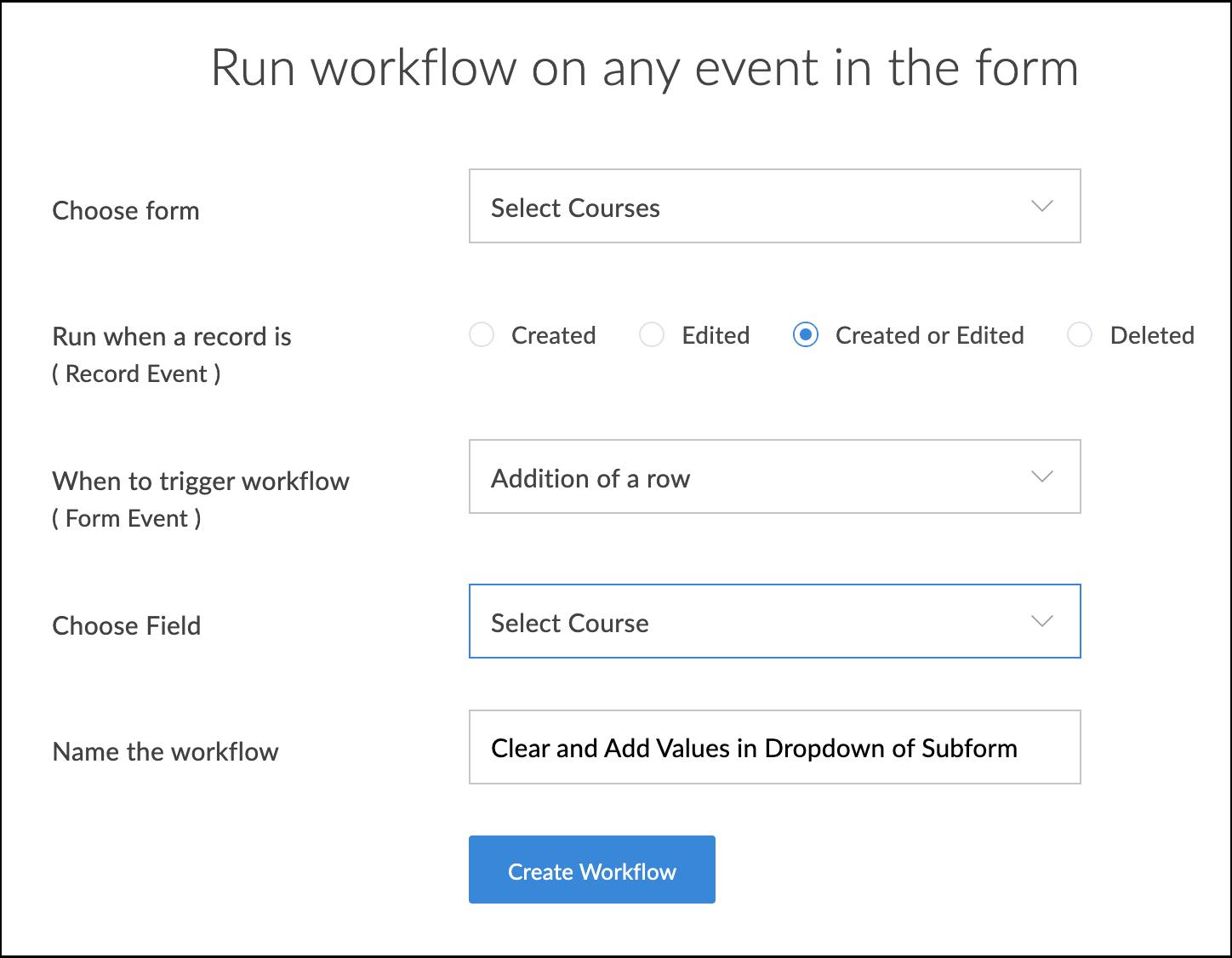Click the chevron arrow in the Choose Field dropdown
This screenshot has height=958, width=1232.
(1041, 621)
